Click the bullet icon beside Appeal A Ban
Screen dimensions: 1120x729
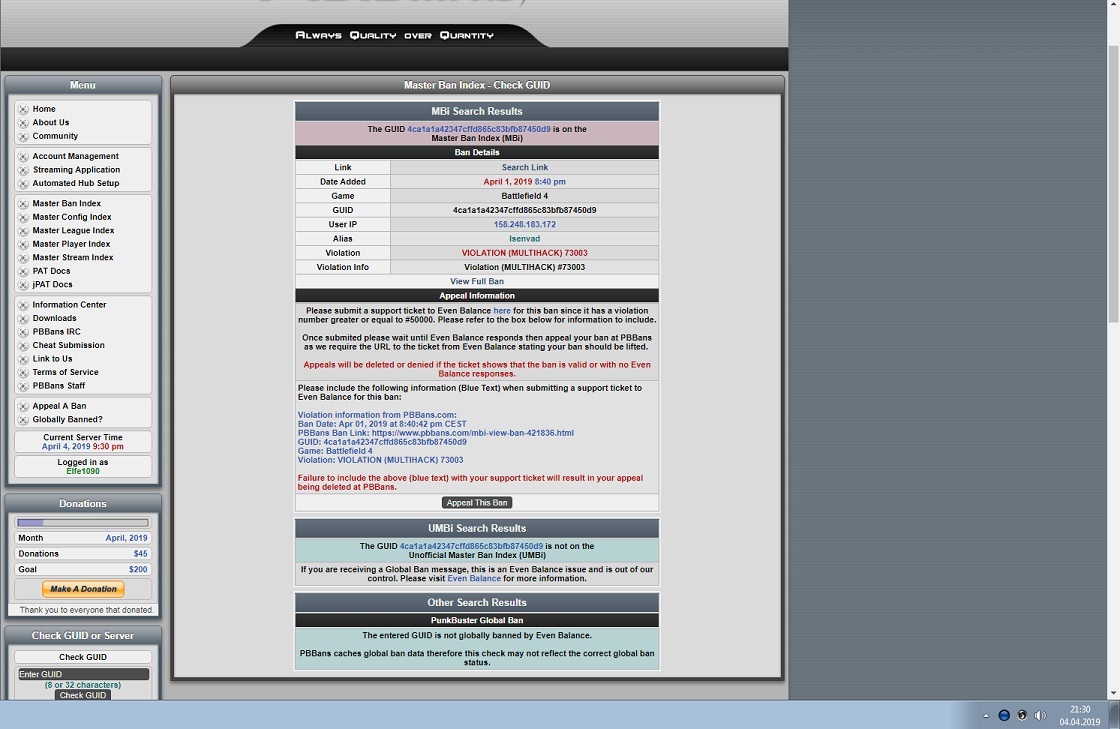(23, 406)
